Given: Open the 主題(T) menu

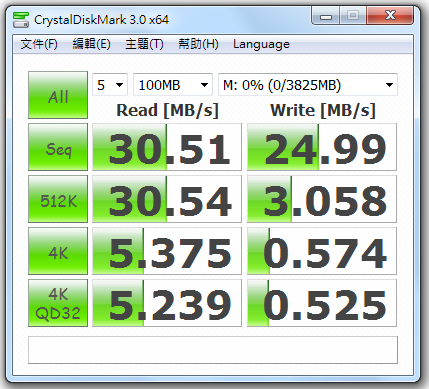Looking at the screenshot, I should [144, 44].
